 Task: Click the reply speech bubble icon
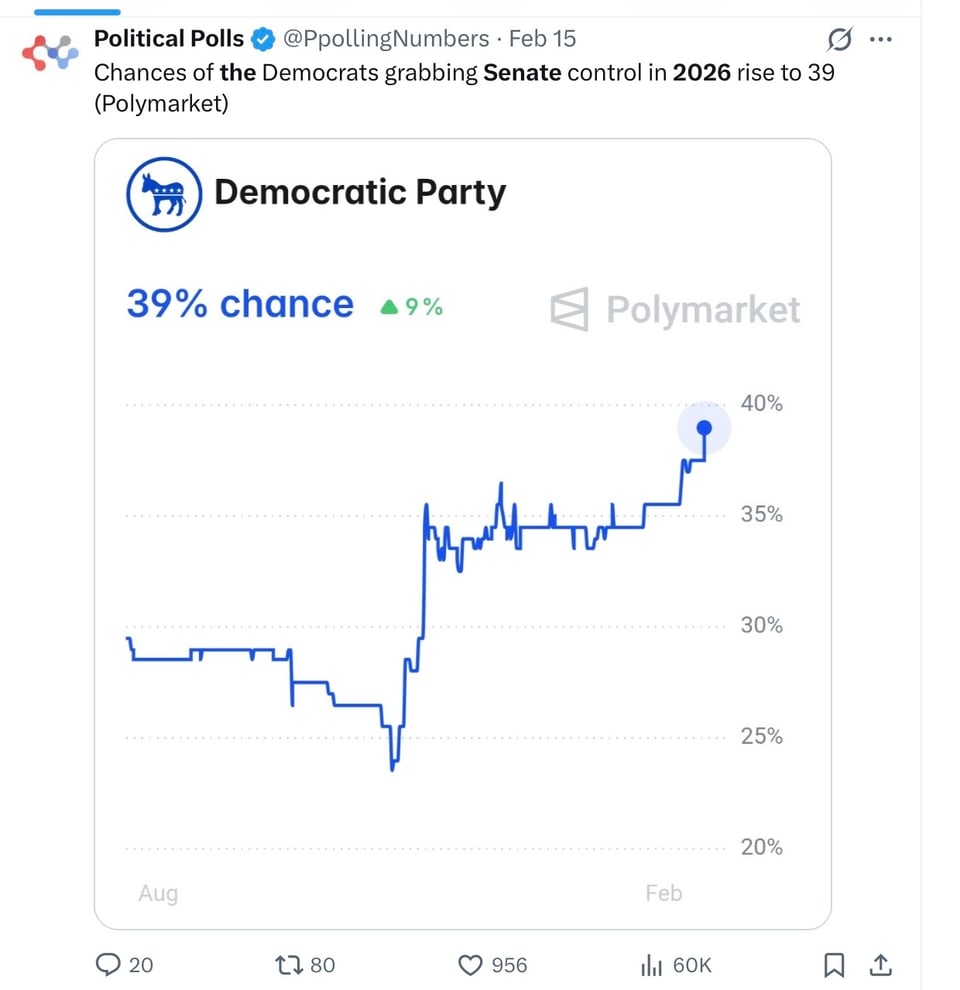pos(108,965)
